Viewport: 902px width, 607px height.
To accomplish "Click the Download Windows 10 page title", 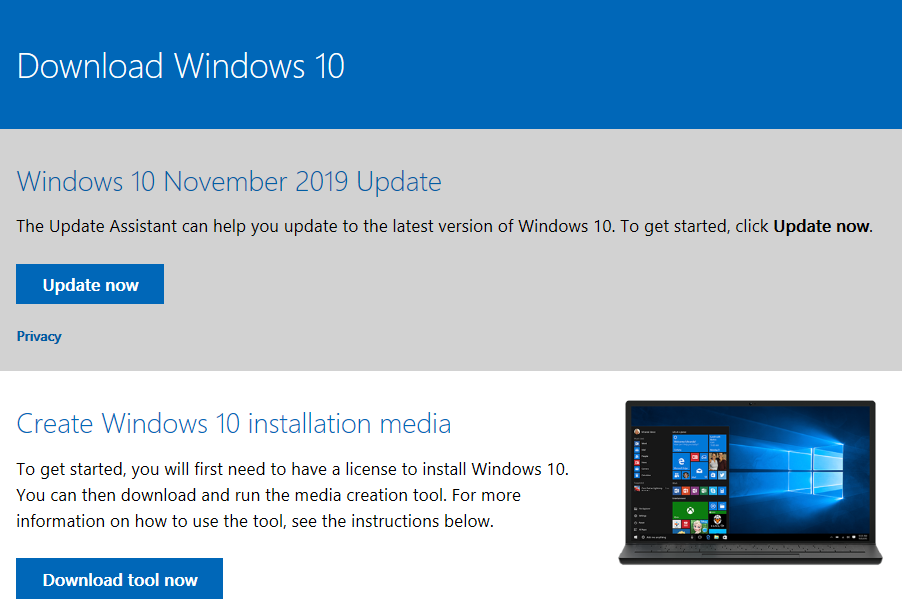I will (x=181, y=66).
